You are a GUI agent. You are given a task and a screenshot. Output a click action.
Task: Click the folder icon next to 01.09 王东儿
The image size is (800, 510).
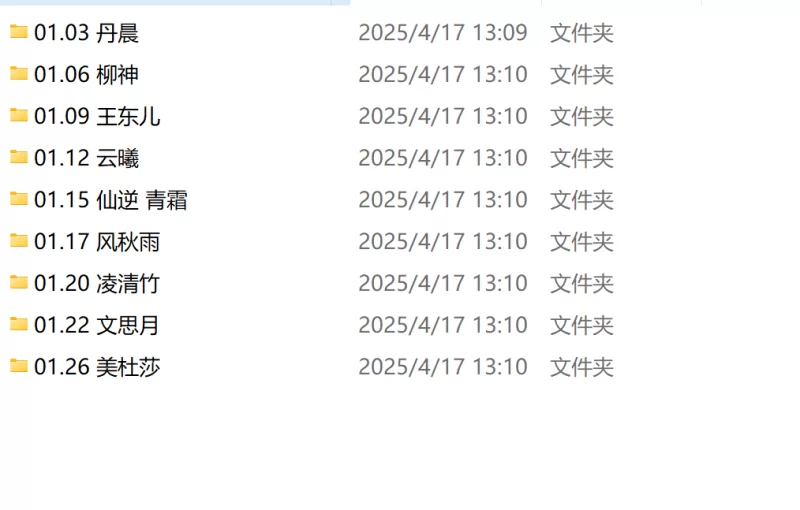click(x=19, y=116)
